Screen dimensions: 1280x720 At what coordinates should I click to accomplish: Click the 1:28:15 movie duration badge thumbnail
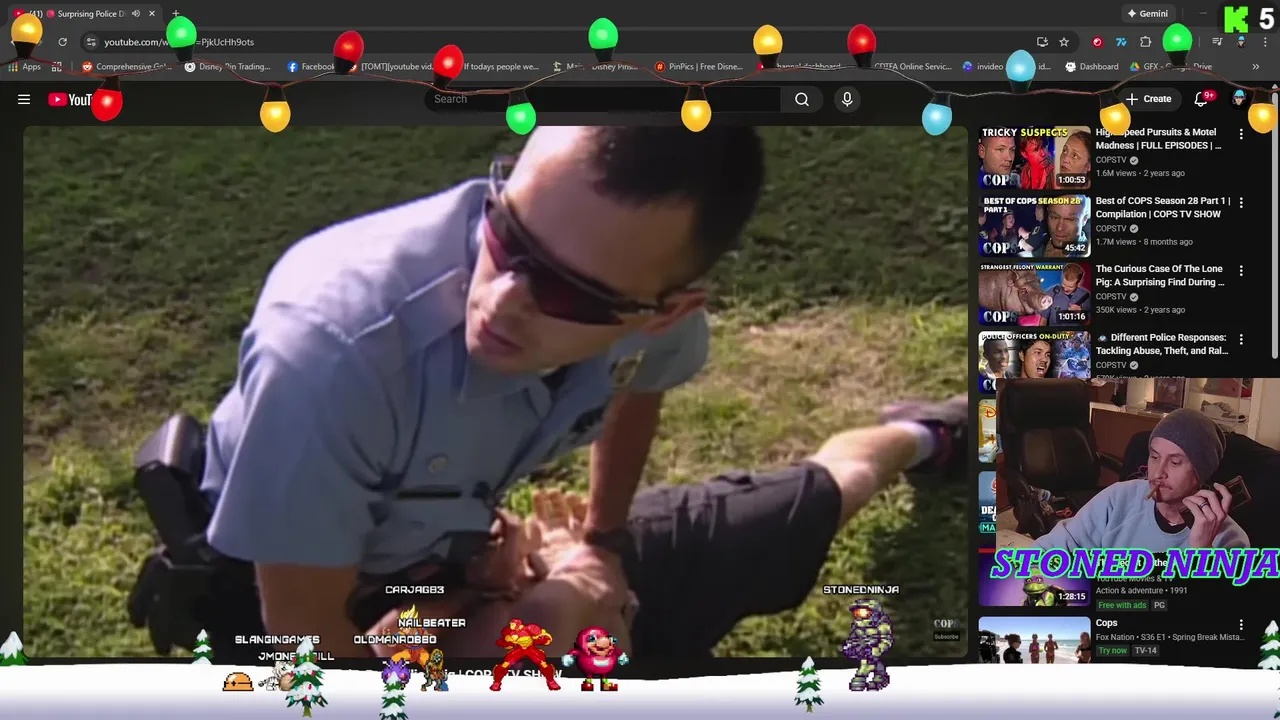click(x=1072, y=596)
